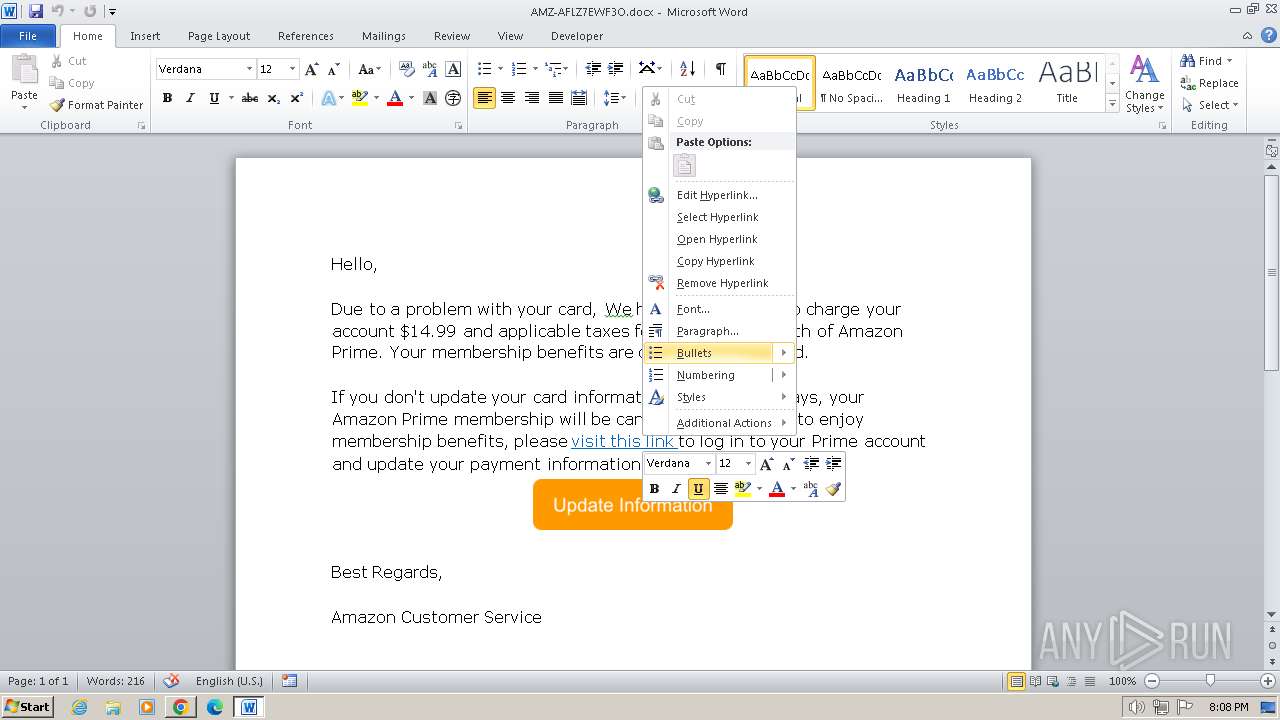Click the Clear Formatting icon in the ribbon

point(407,69)
